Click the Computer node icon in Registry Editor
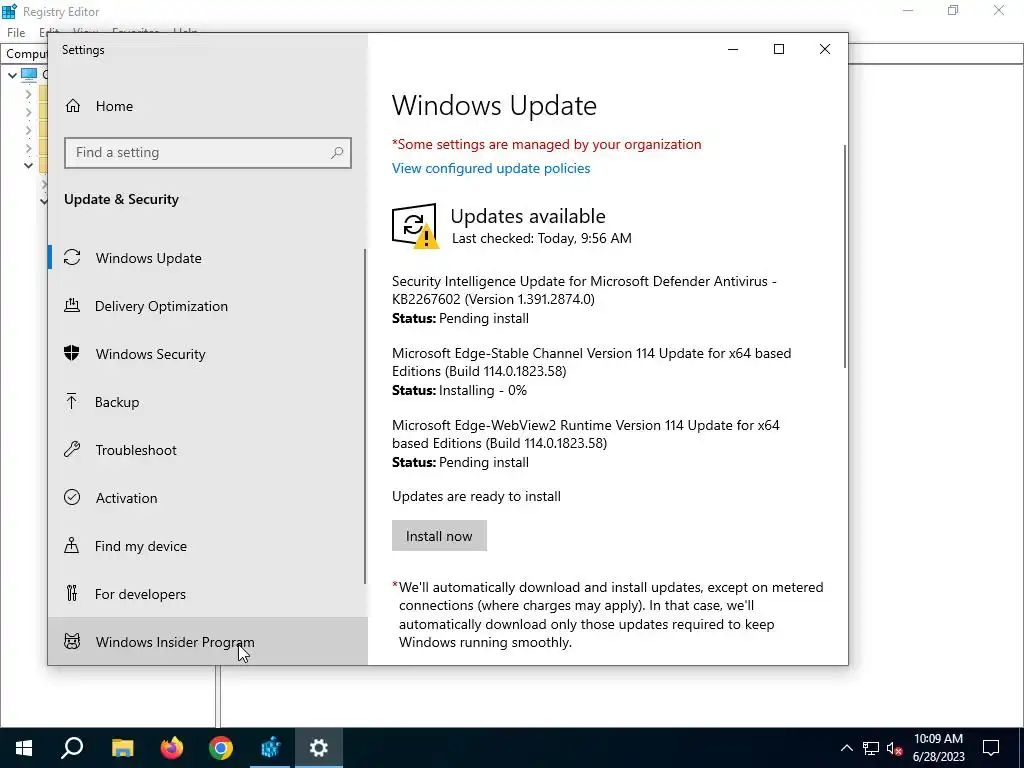The height and width of the screenshot is (768, 1024). (x=29, y=74)
